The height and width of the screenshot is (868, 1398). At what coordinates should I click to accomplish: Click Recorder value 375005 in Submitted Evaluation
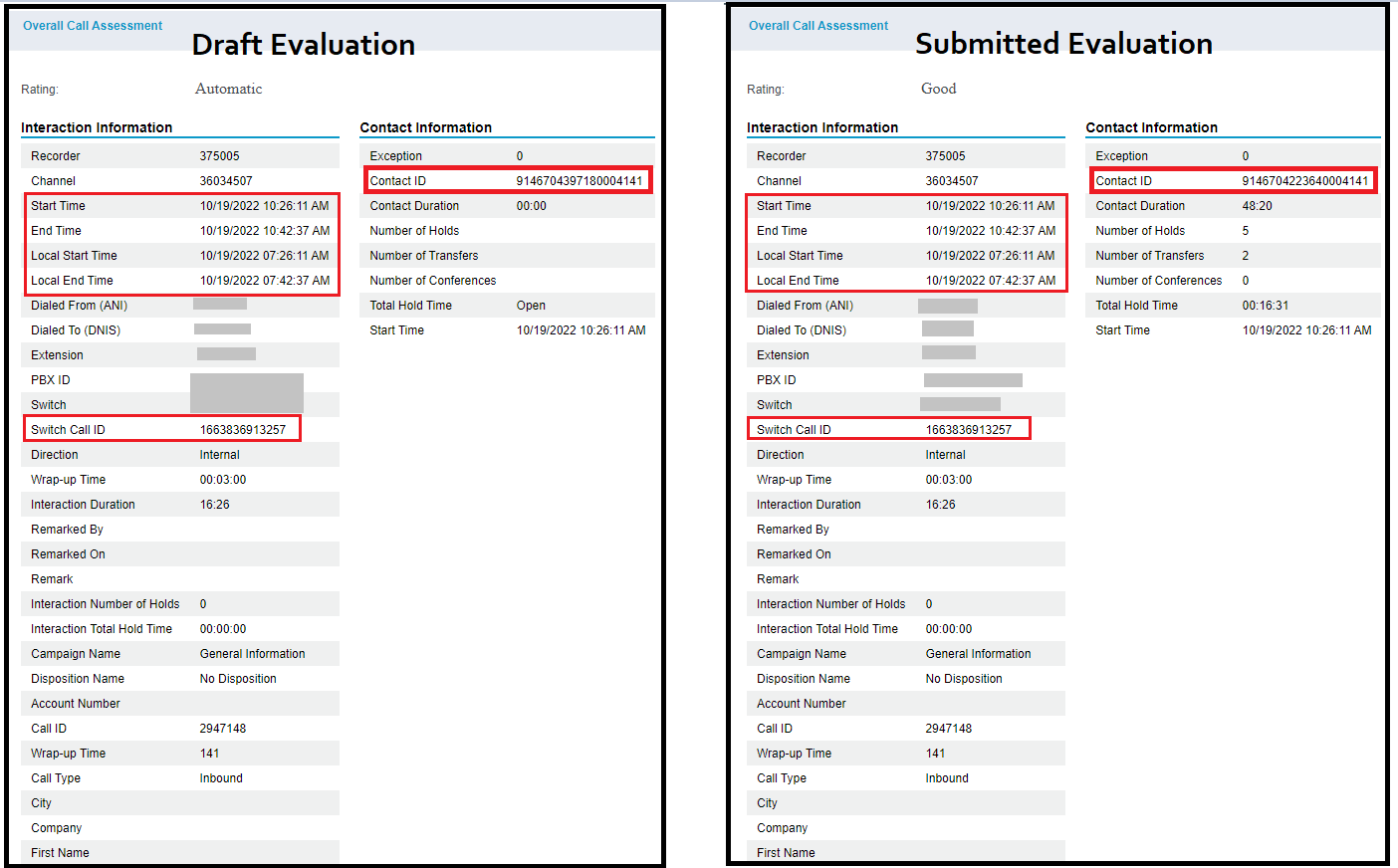[946, 156]
